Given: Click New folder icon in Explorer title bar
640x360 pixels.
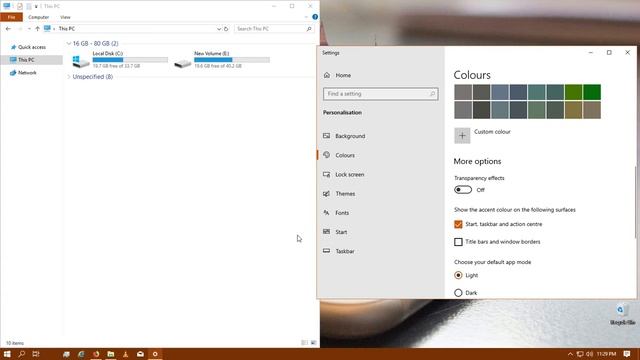Looking at the screenshot, I should click(x=29, y=6).
